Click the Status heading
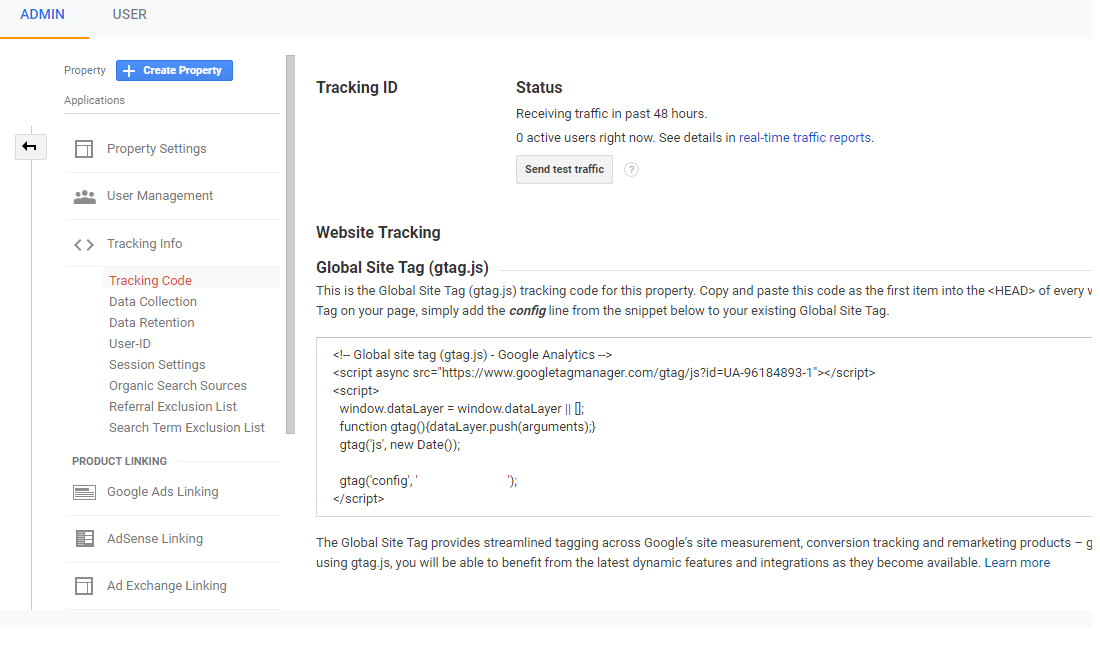 [539, 88]
